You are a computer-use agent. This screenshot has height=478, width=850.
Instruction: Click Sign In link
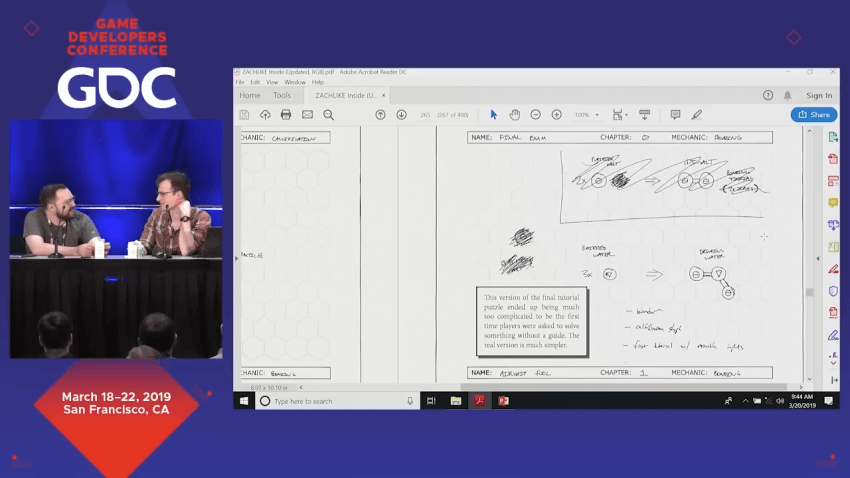pyautogui.click(x=819, y=95)
